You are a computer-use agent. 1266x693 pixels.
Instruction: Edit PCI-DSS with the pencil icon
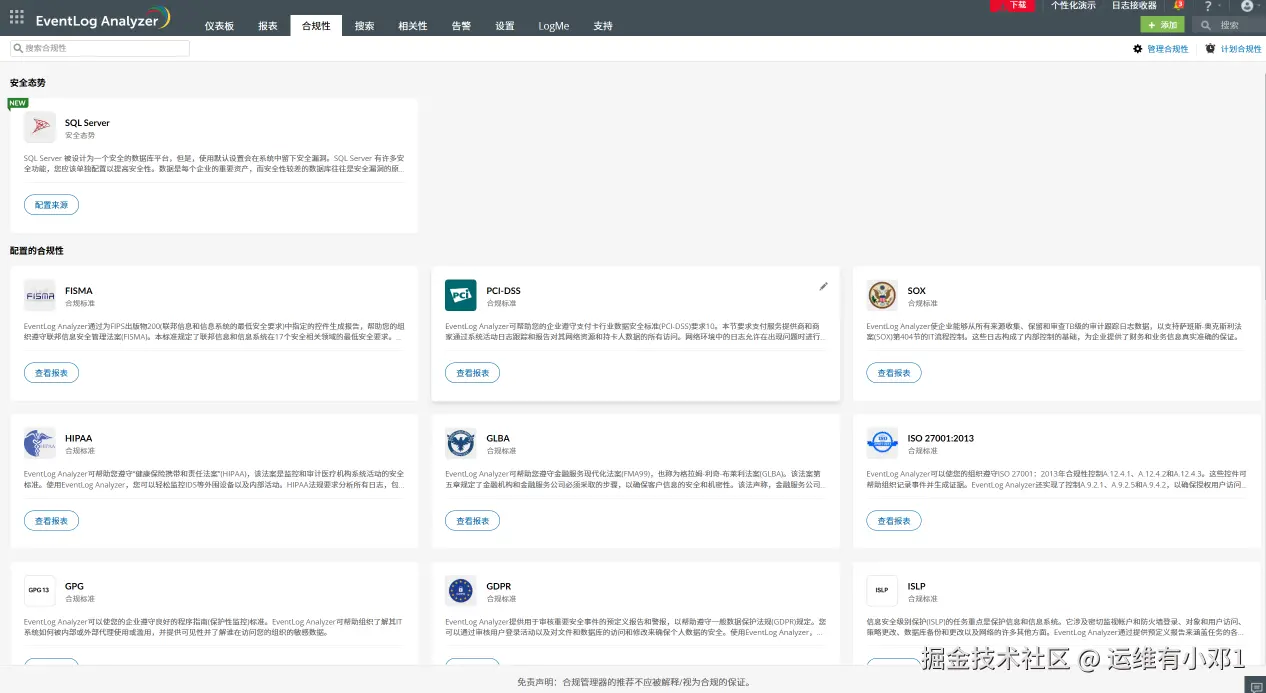(824, 286)
